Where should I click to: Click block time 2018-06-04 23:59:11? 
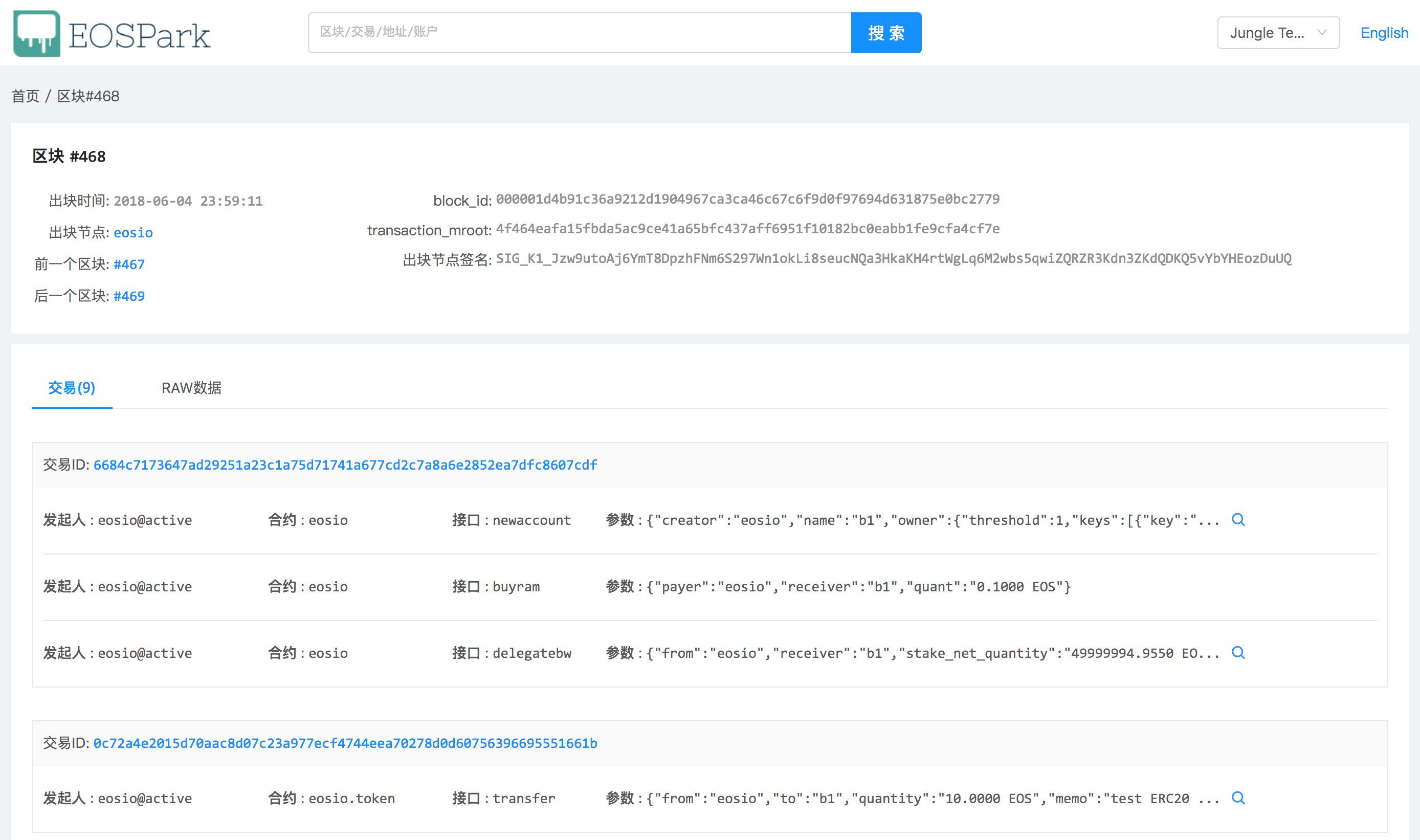pos(188,201)
